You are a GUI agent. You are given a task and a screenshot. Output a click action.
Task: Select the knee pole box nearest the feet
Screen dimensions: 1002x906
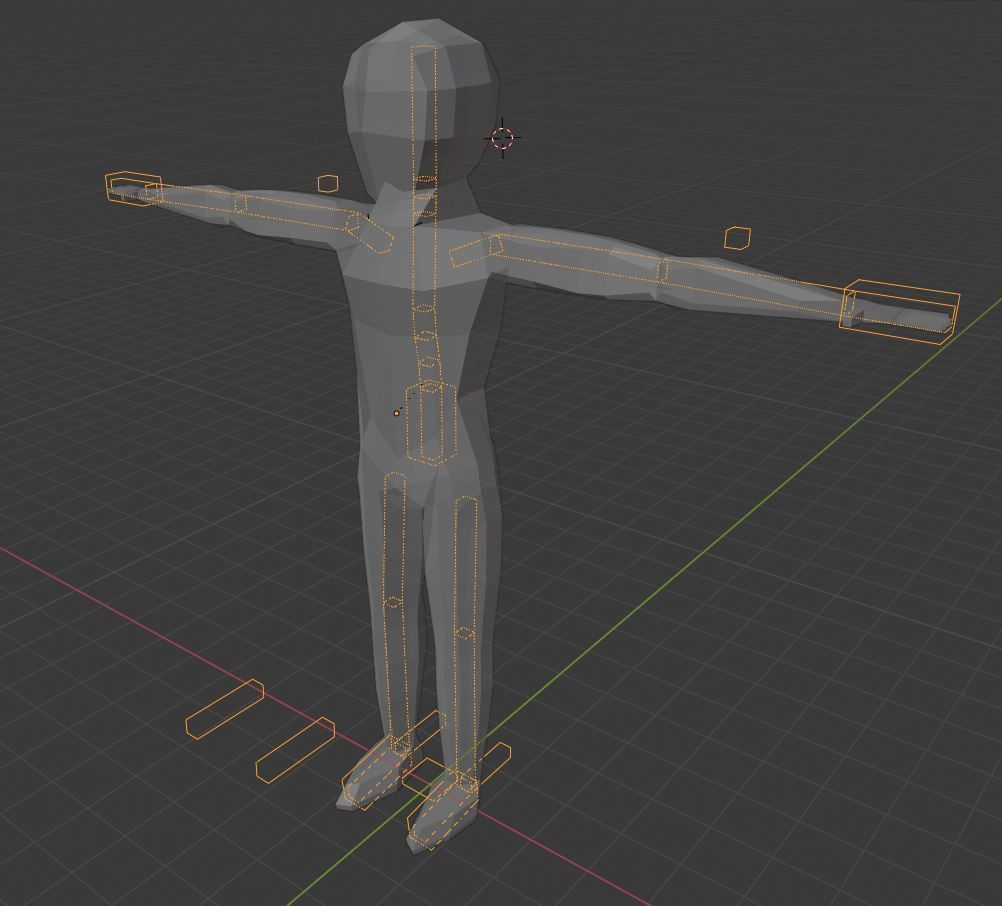295,749
